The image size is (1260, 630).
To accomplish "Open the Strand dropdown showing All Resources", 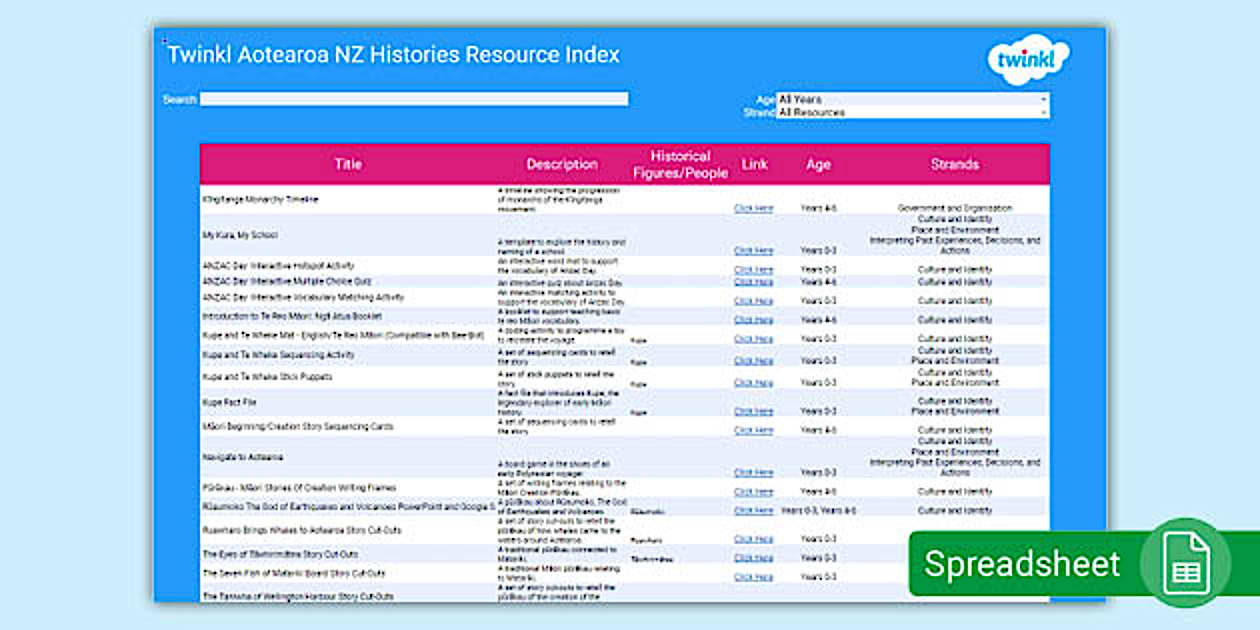I will pyautogui.click(x=910, y=112).
